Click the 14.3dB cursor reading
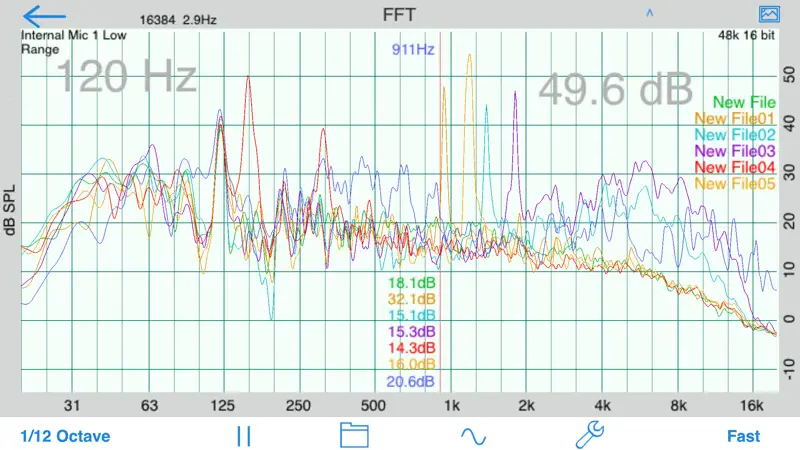 point(411,348)
